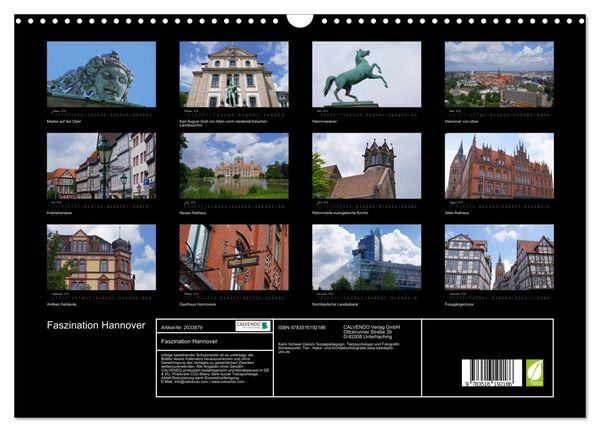The image size is (600, 432).
Task: Click the 'Hannover von oben' caption
Action: pyautogui.click(x=461, y=121)
